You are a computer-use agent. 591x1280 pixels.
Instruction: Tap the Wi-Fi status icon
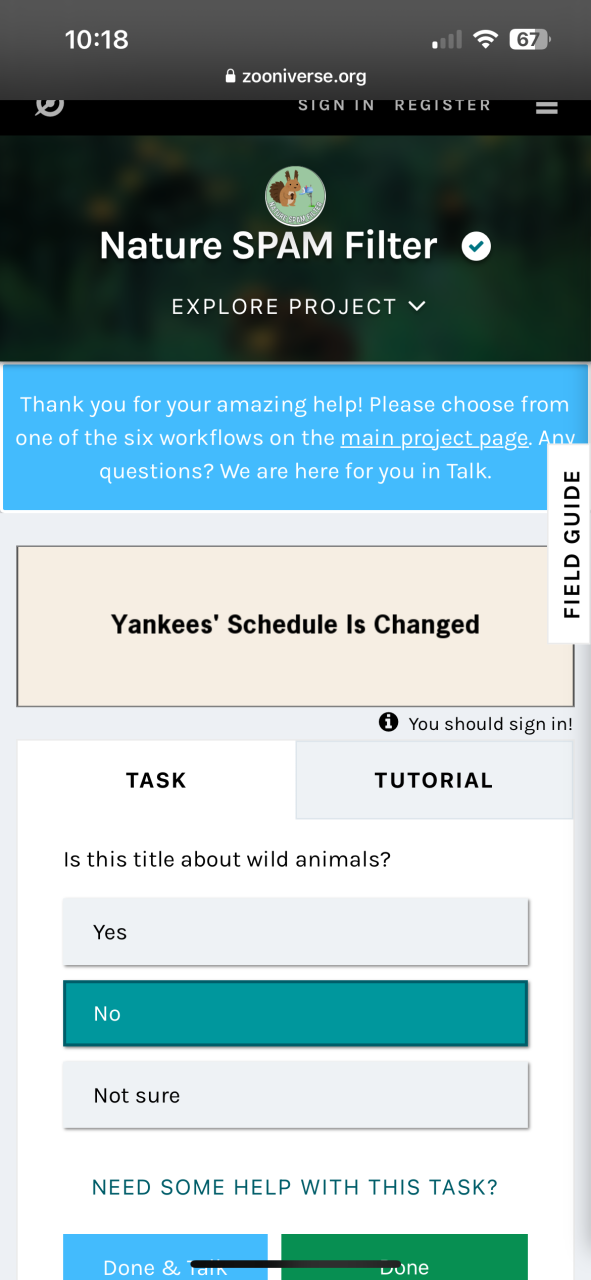coord(486,40)
